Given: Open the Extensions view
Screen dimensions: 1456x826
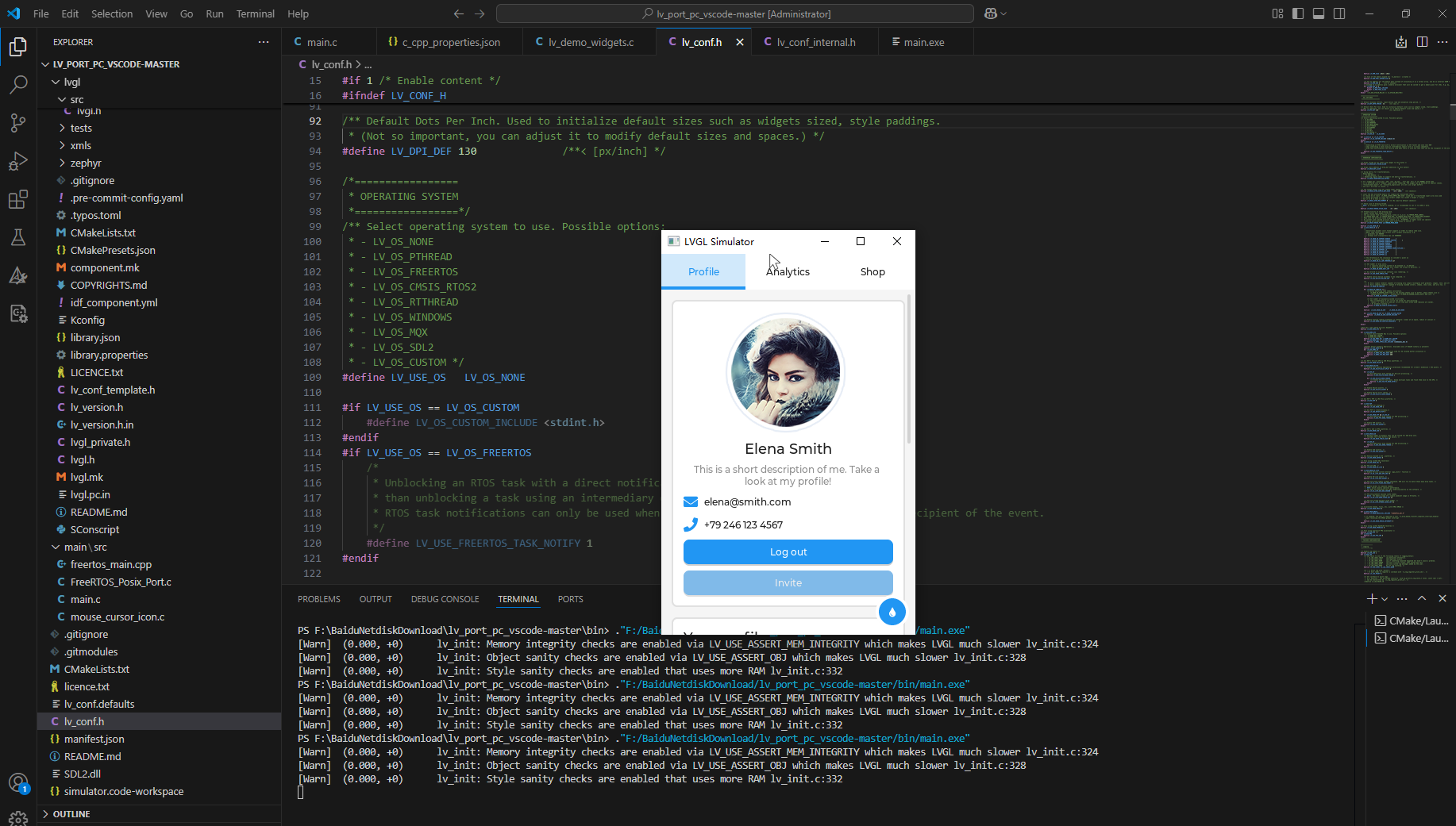Looking at the screenshot, I should click(18, 199).
